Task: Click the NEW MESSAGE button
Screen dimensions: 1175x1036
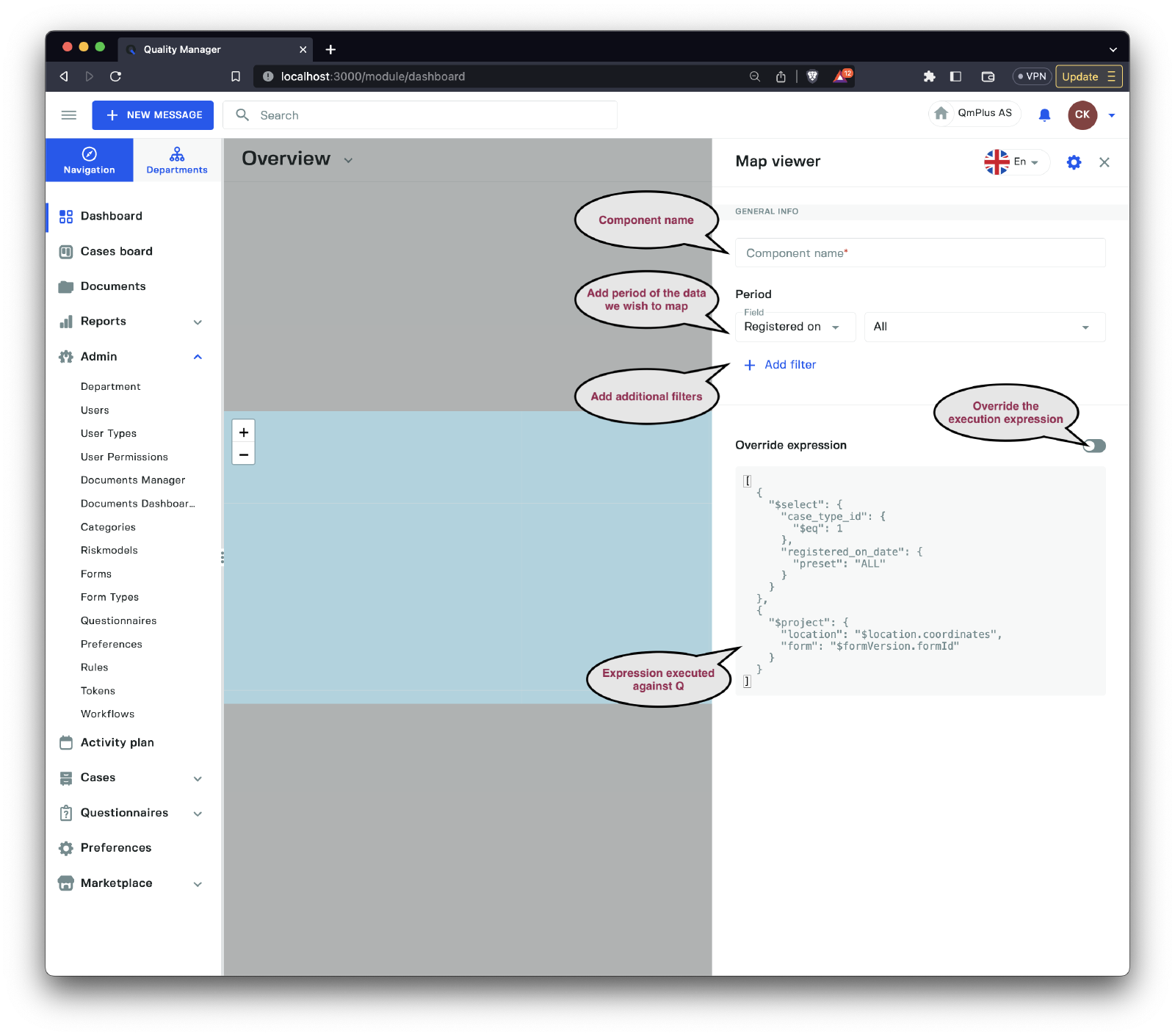Action: tap(153, 115)
